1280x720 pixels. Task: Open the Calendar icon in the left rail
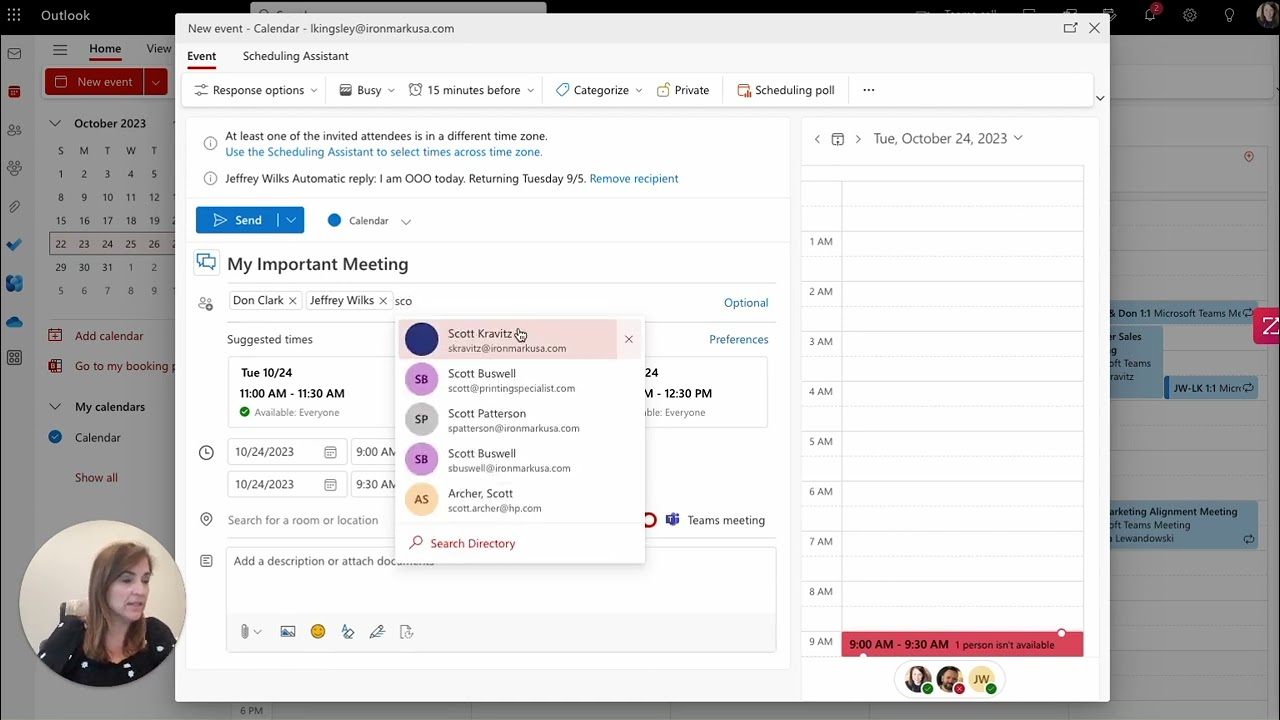click(14, 91)
